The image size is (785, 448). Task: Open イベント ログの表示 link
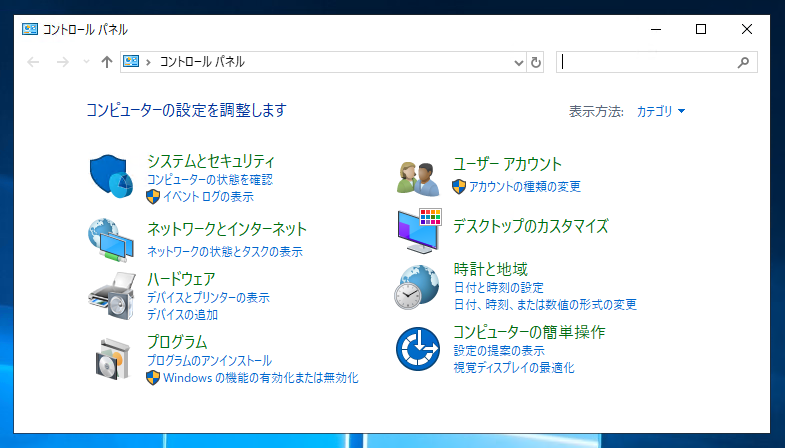[208, 197]
